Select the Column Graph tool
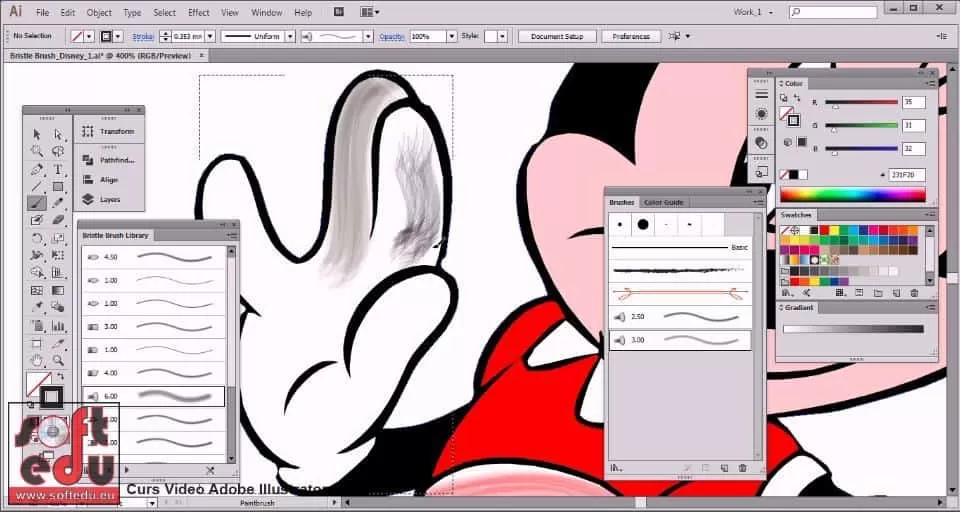 58,325
